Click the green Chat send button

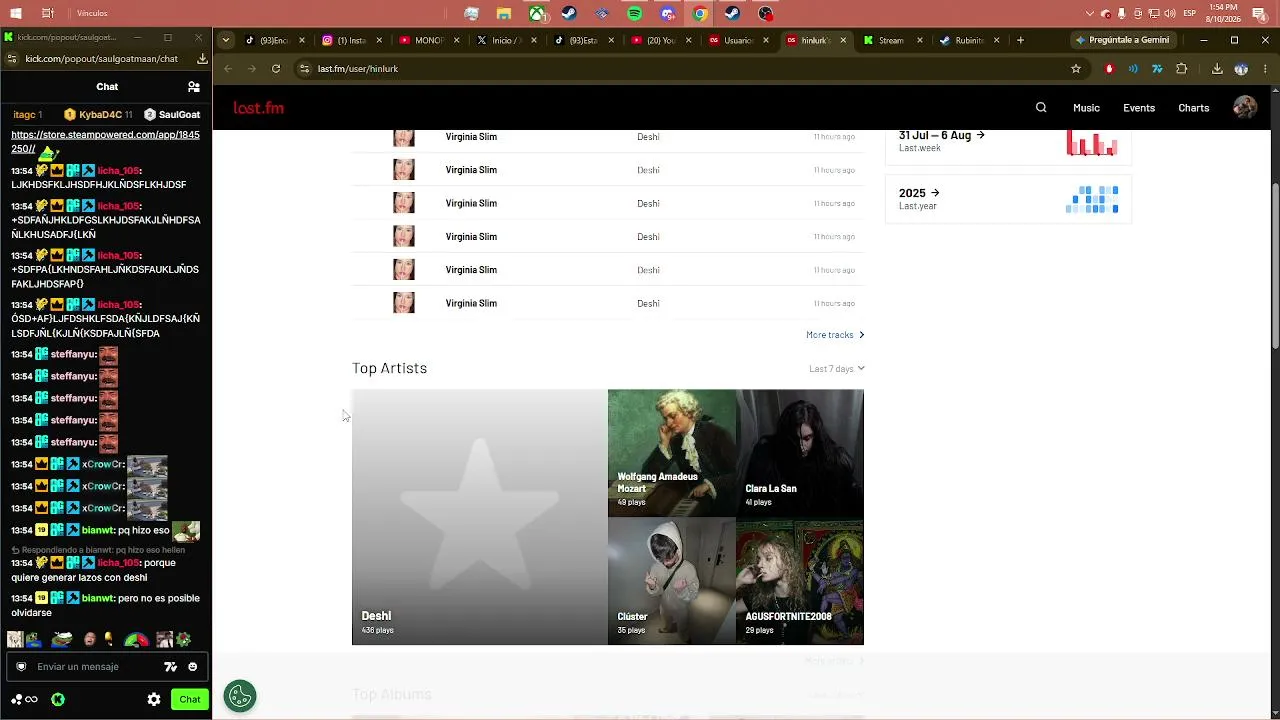(190, 700)
